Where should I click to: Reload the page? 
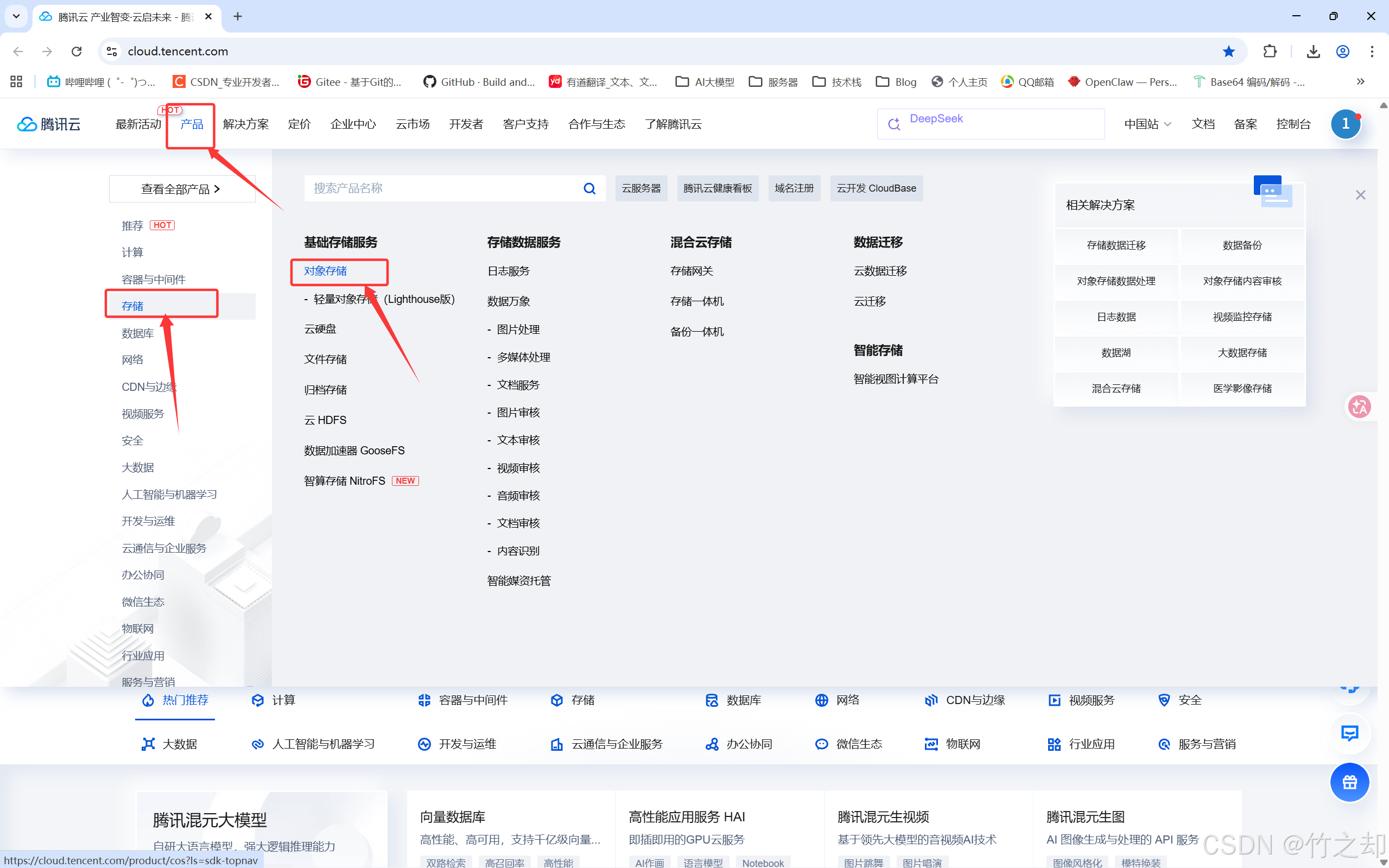(77, 52)
